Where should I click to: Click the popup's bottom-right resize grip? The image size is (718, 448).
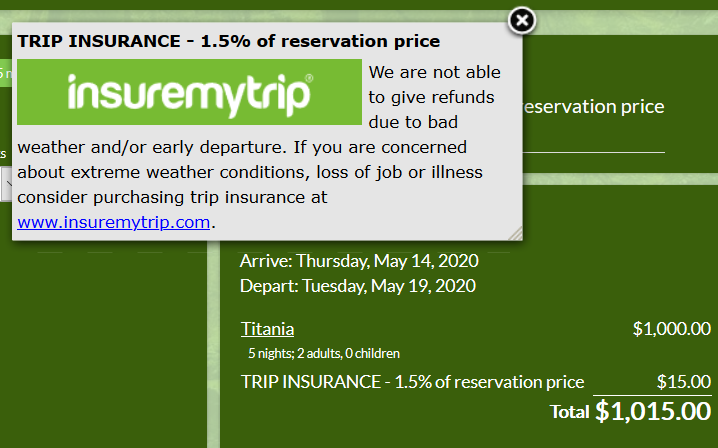(x=515, y=233)
